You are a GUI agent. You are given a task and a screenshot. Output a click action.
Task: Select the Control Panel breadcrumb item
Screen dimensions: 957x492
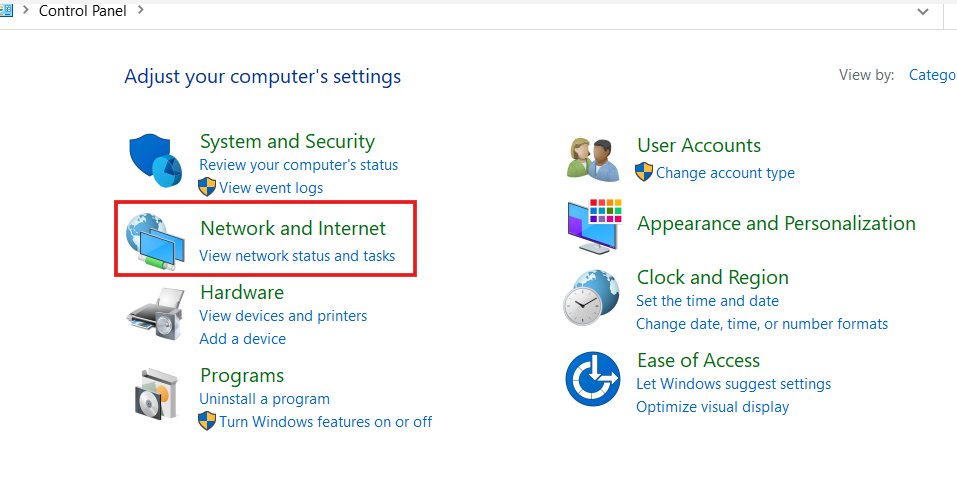click(83, 11)
